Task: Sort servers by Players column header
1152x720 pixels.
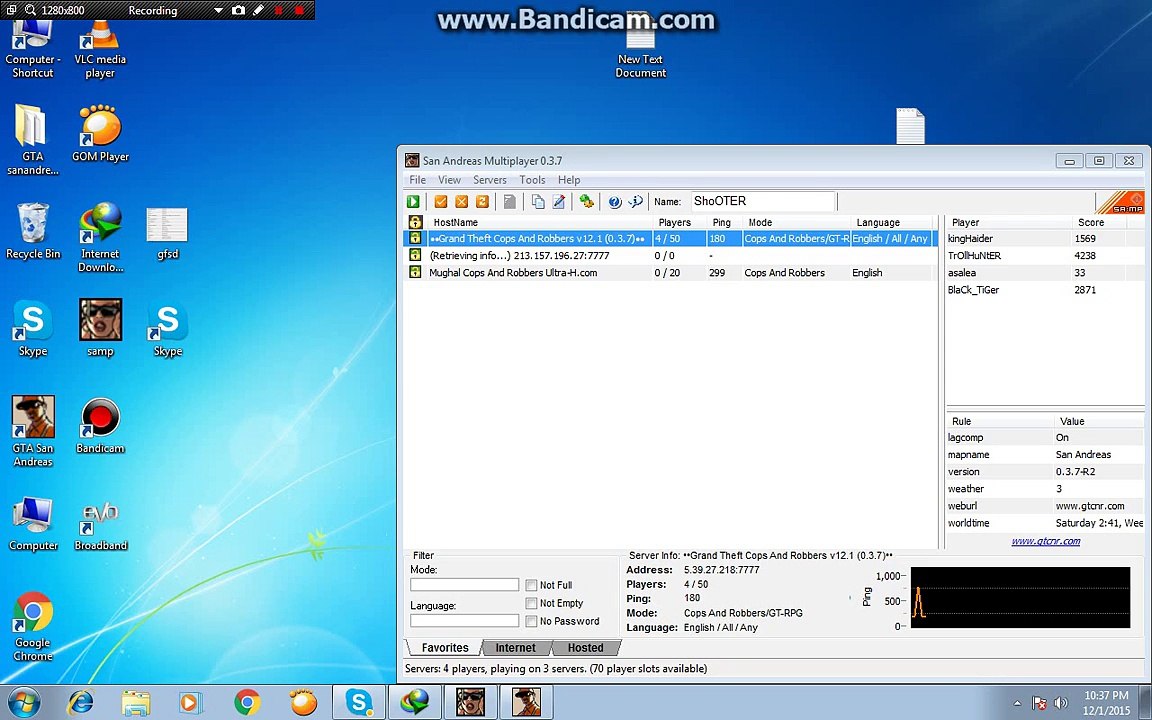Action: 680,223
